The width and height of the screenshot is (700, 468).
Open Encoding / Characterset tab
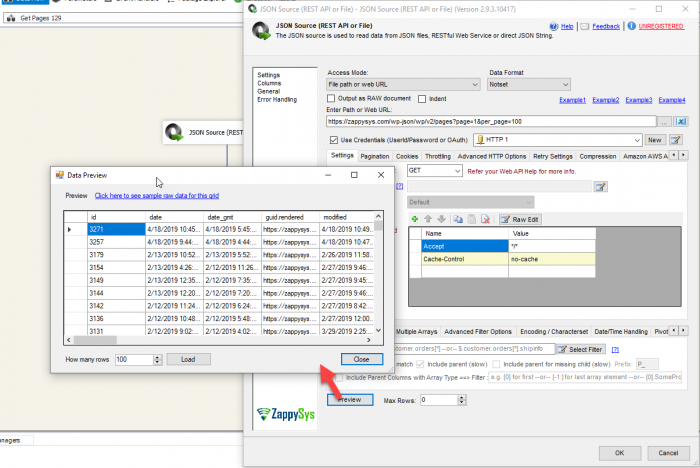tap(554, 331)
